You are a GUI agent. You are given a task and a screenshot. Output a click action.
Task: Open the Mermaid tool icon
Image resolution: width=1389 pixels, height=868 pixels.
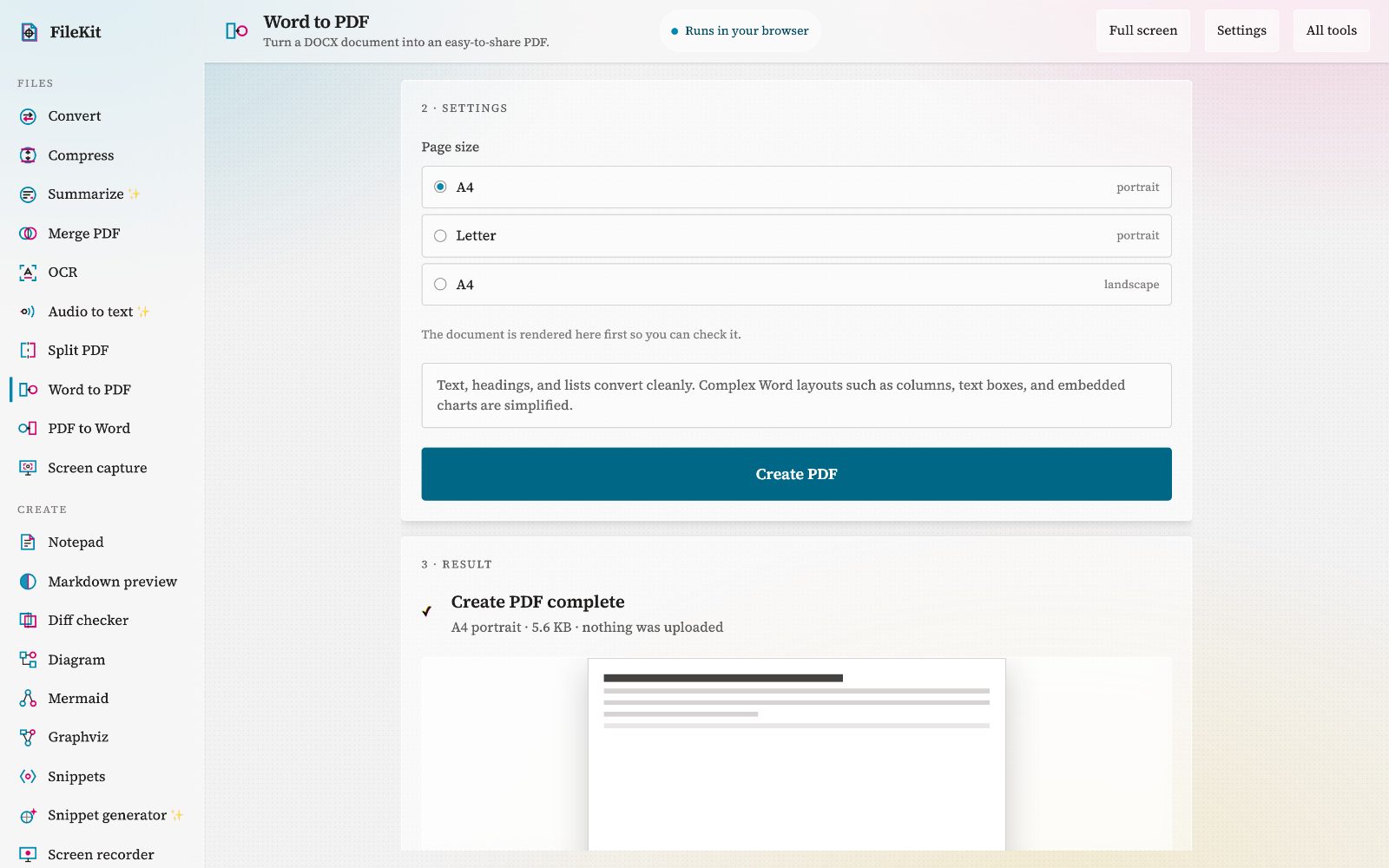[28, 699]
